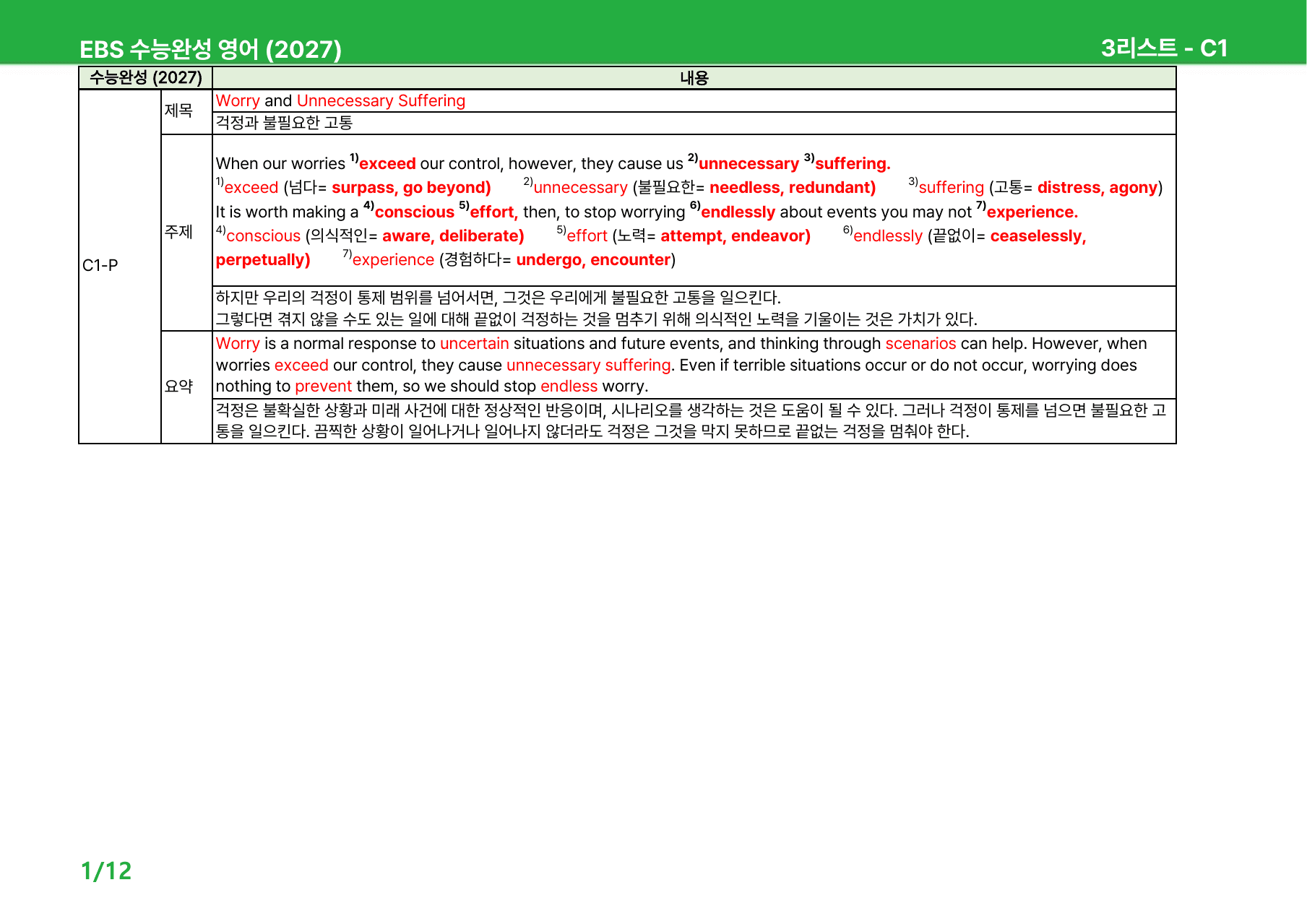Image resolution: width=1307 pixels, height=924 pixels.
Task: Click the red word 'endless' in the summary
Action: point(569,387)
